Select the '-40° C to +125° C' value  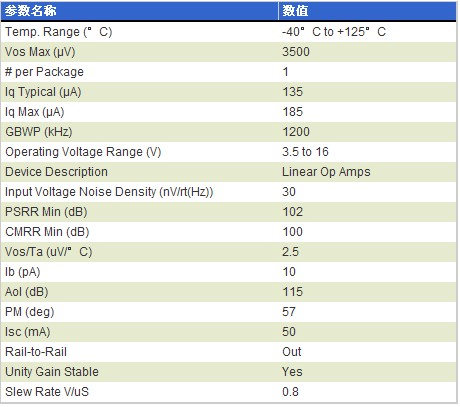[334, 32]
